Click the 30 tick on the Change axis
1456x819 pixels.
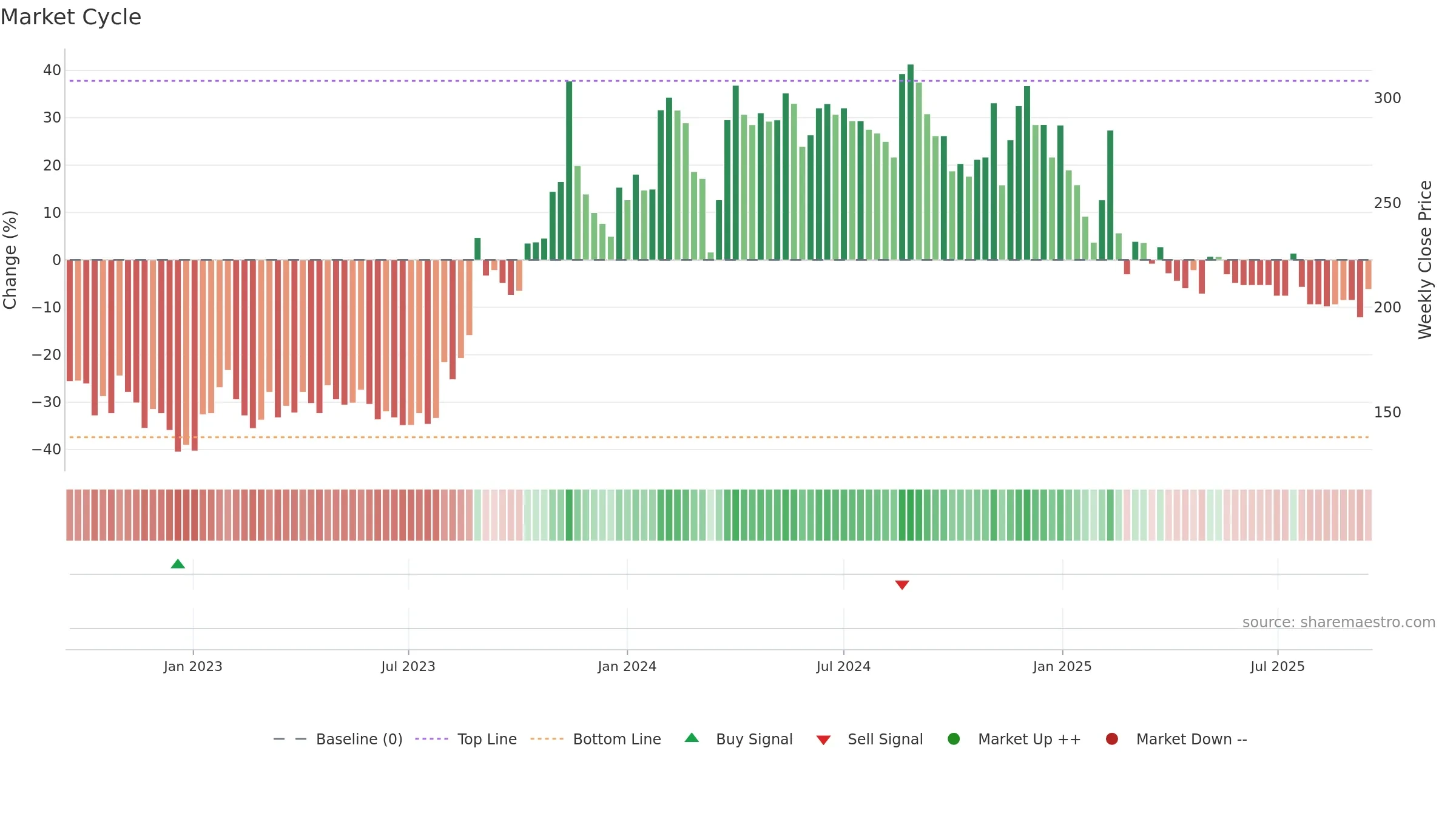coord(52,118)
